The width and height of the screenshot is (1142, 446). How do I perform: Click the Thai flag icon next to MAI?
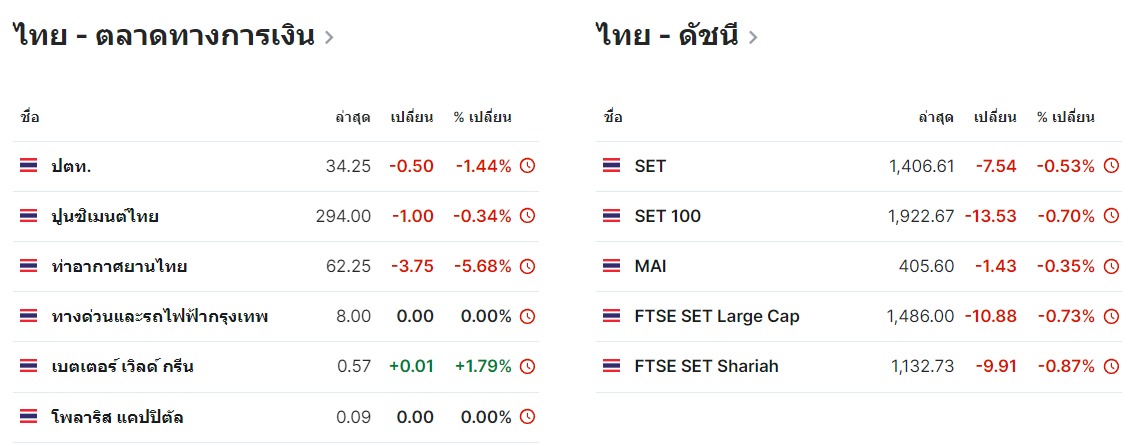pyautogui.click(x=612, y=267)
